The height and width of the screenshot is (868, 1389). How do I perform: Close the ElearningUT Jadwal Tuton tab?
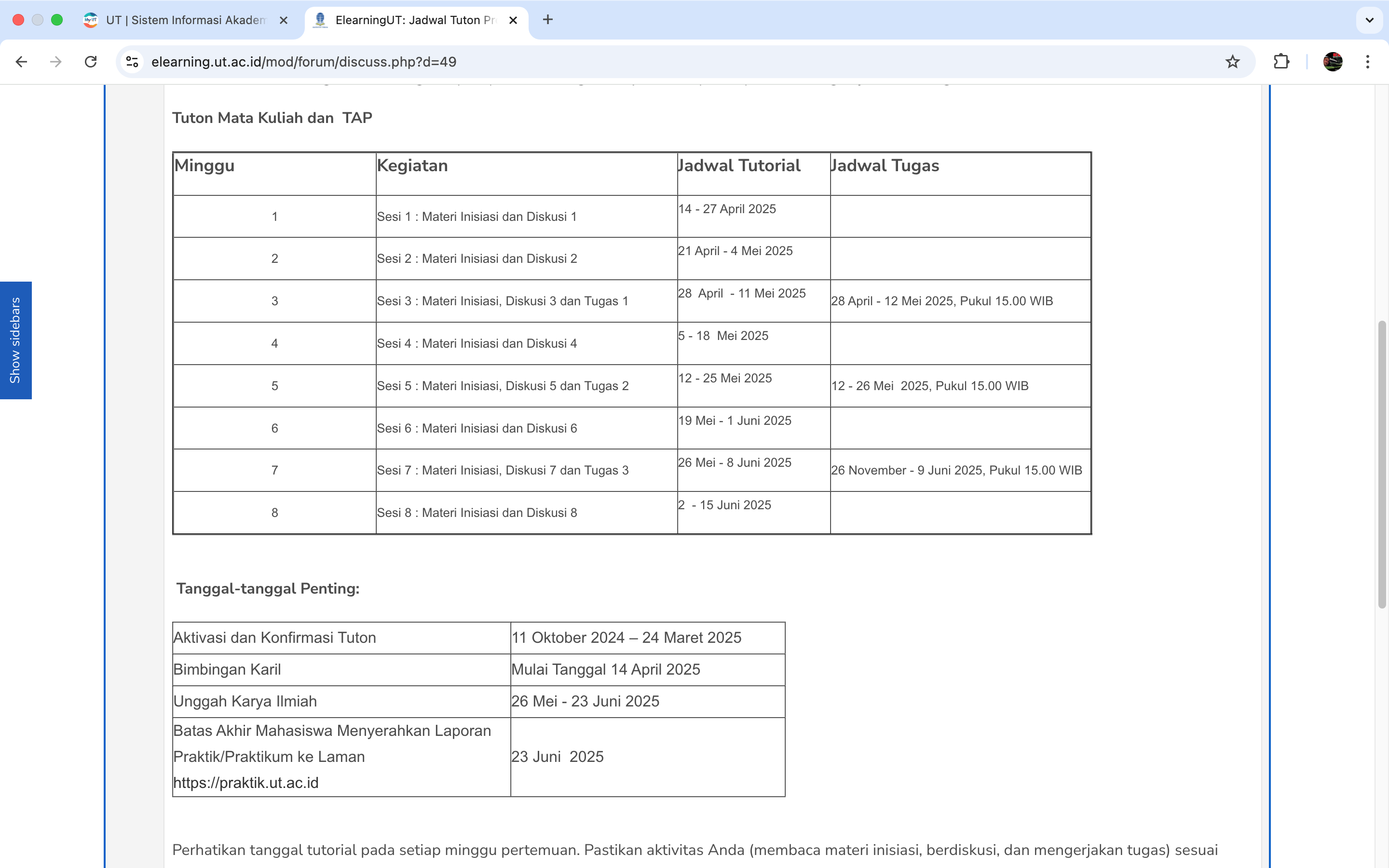pos(513,20)
